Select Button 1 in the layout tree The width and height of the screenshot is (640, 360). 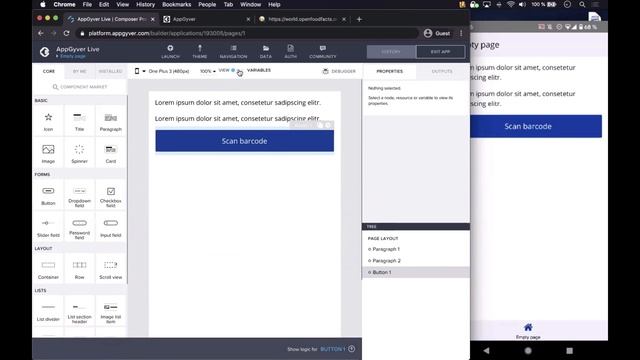(x=416, y=272)
